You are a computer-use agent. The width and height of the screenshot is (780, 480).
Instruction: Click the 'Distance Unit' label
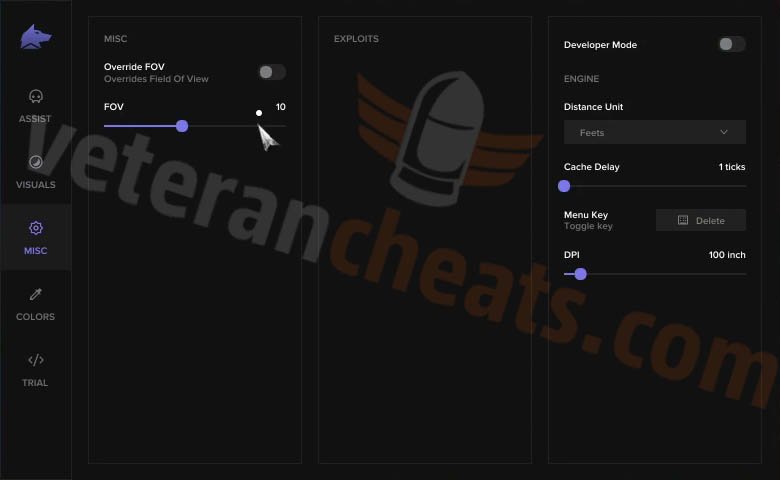point(593,107)
